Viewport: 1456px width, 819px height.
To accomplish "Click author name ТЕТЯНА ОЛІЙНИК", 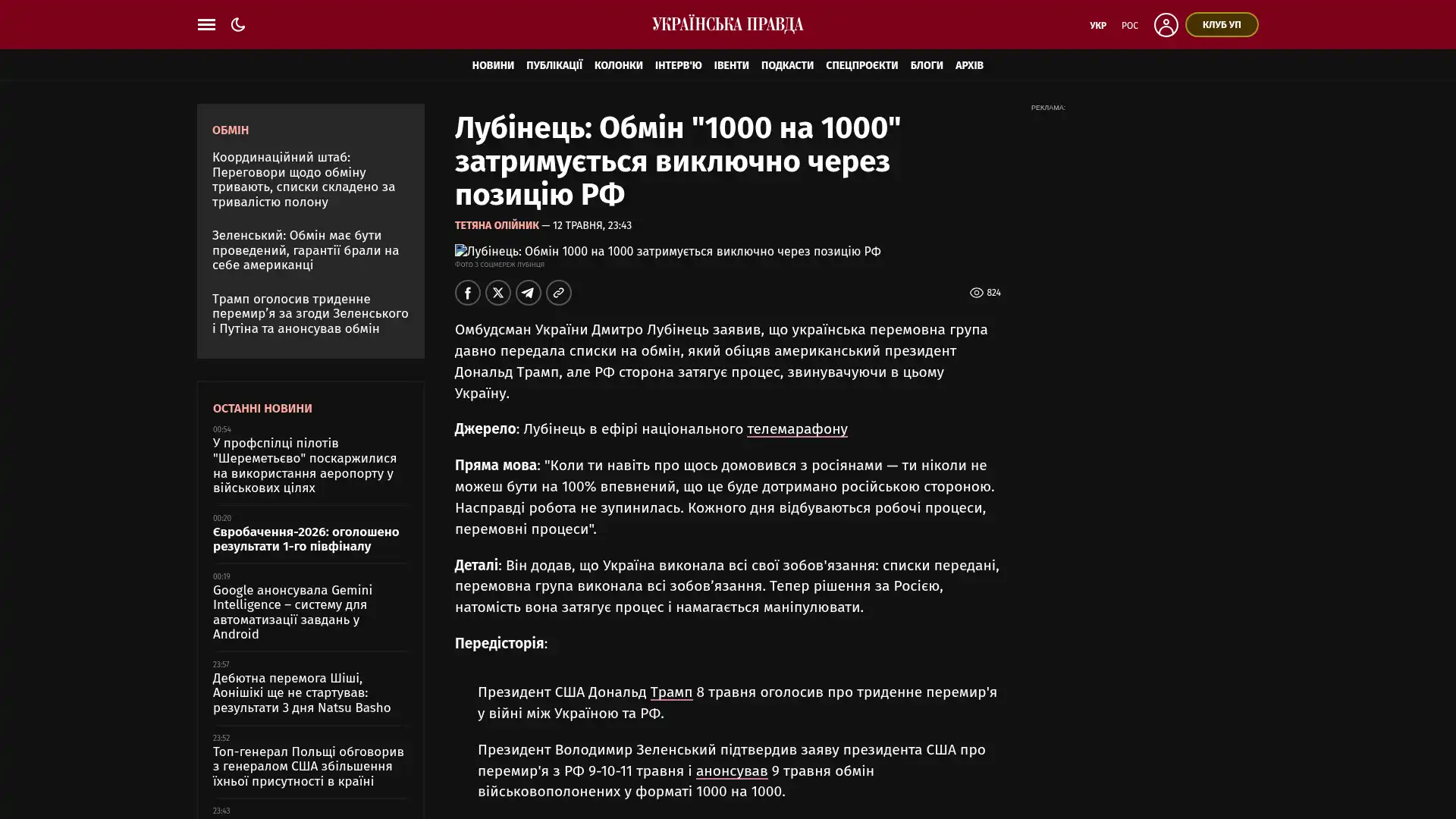I will (x=497, y=225).
